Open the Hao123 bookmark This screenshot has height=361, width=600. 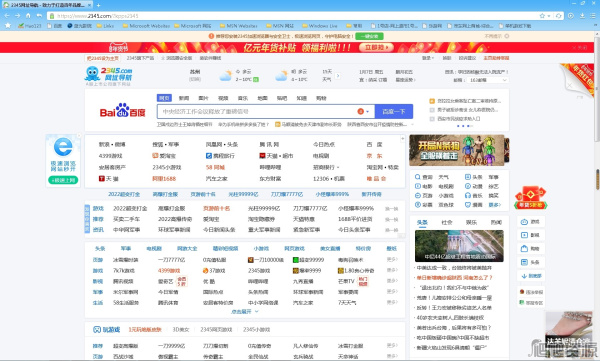pos(30,26)
